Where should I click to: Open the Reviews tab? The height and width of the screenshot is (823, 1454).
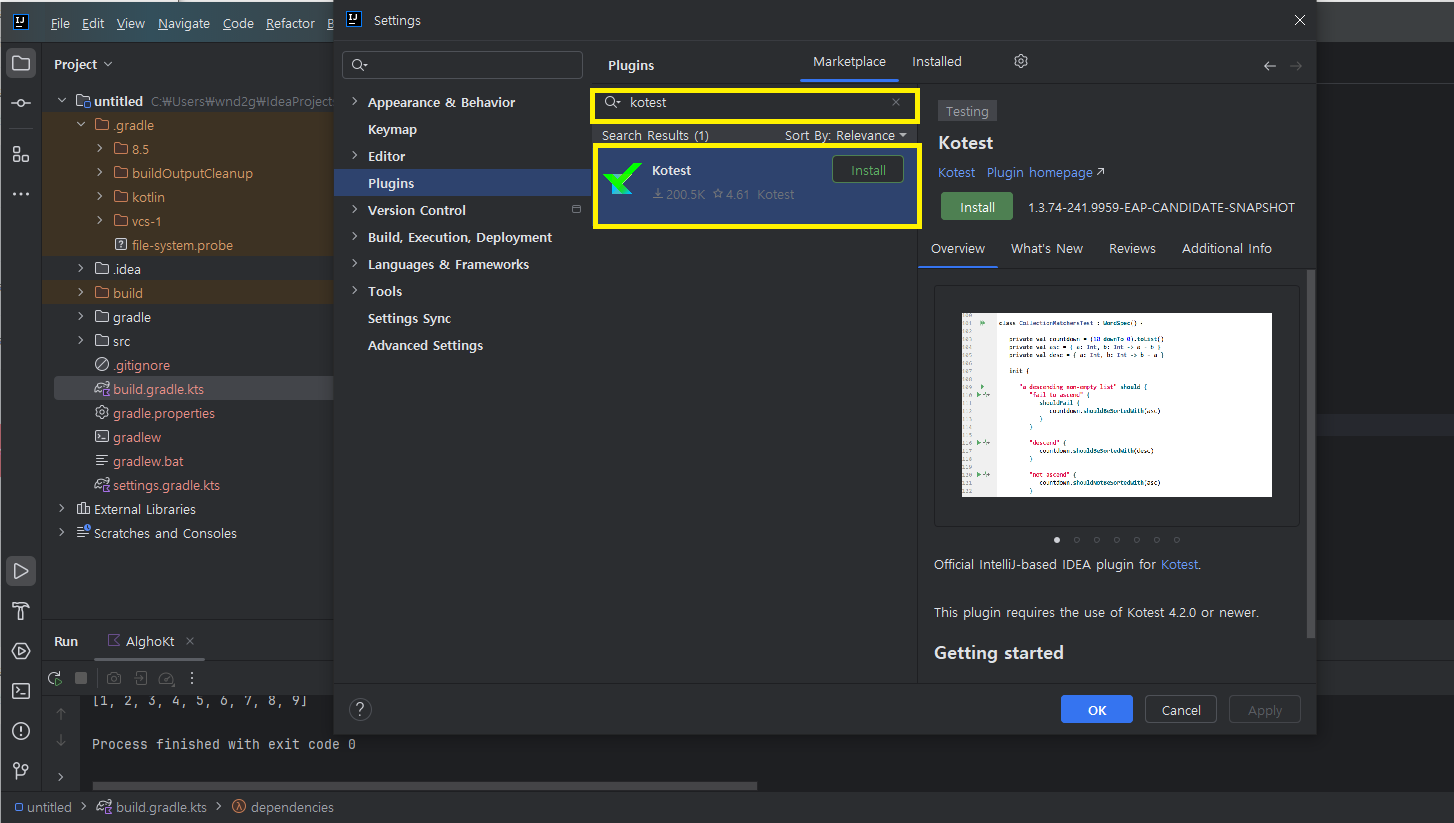pyautogui.click(x=1132, y=248)
